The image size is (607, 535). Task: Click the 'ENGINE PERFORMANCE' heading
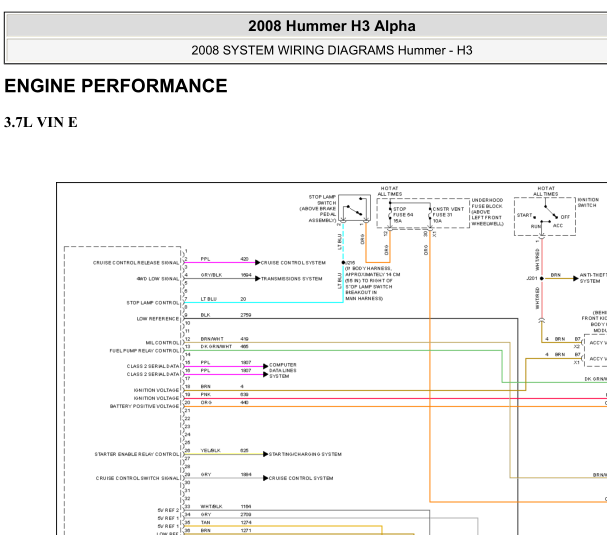click(x=116, y=86)
